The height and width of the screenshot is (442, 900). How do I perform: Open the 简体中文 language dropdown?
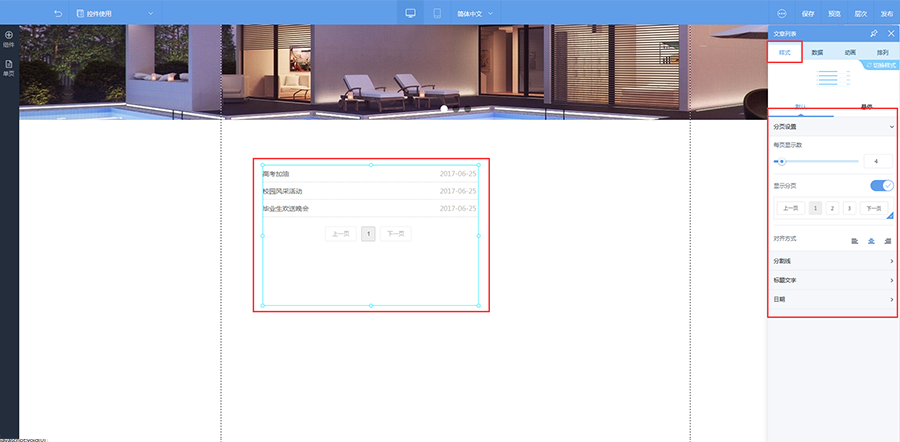(475, 13)
